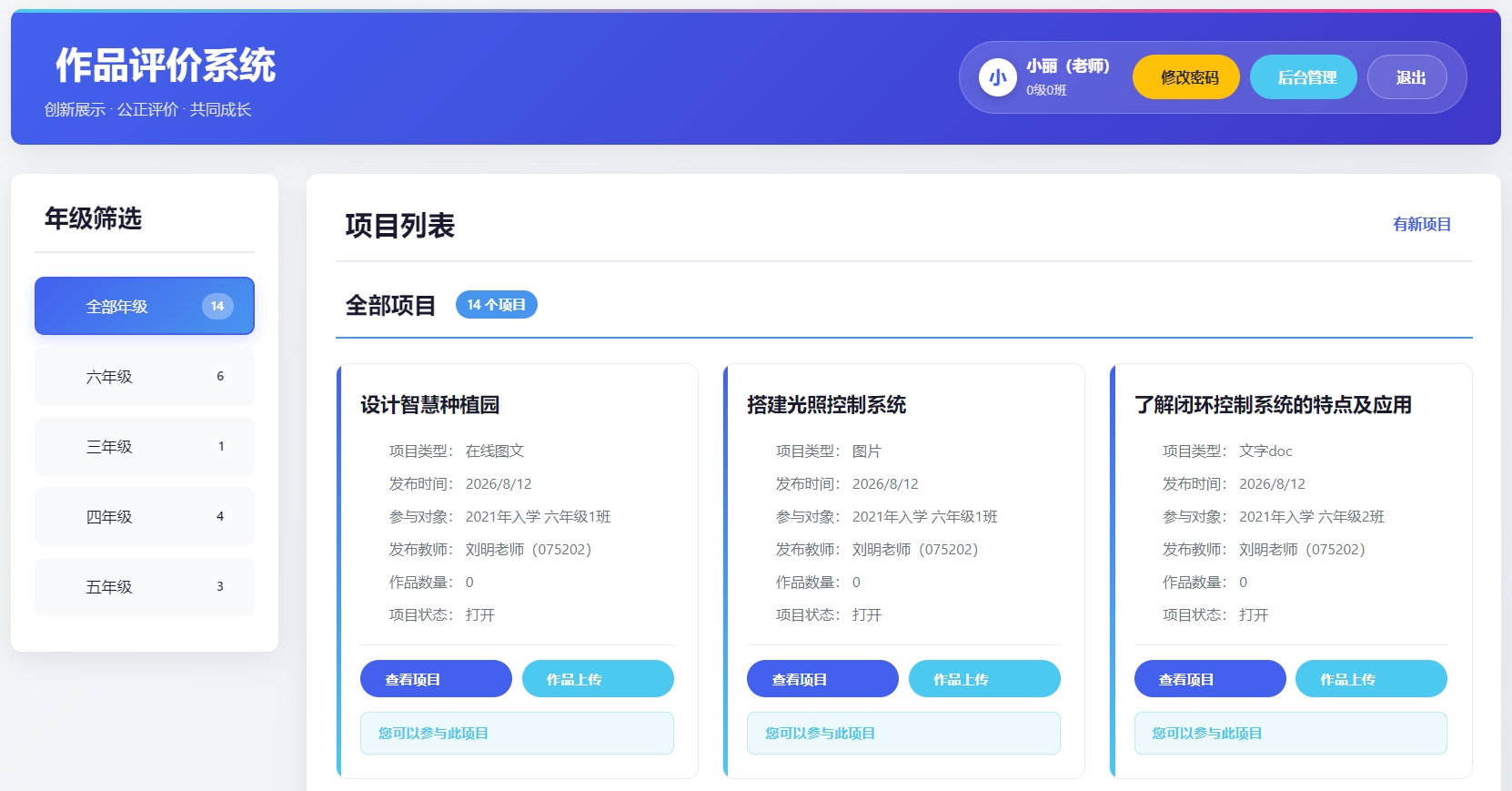The width and height of the screenshot is (1512, 791).
Task: Click 2021年入学 六年级2班 participant text
Action: [1312, 516]
